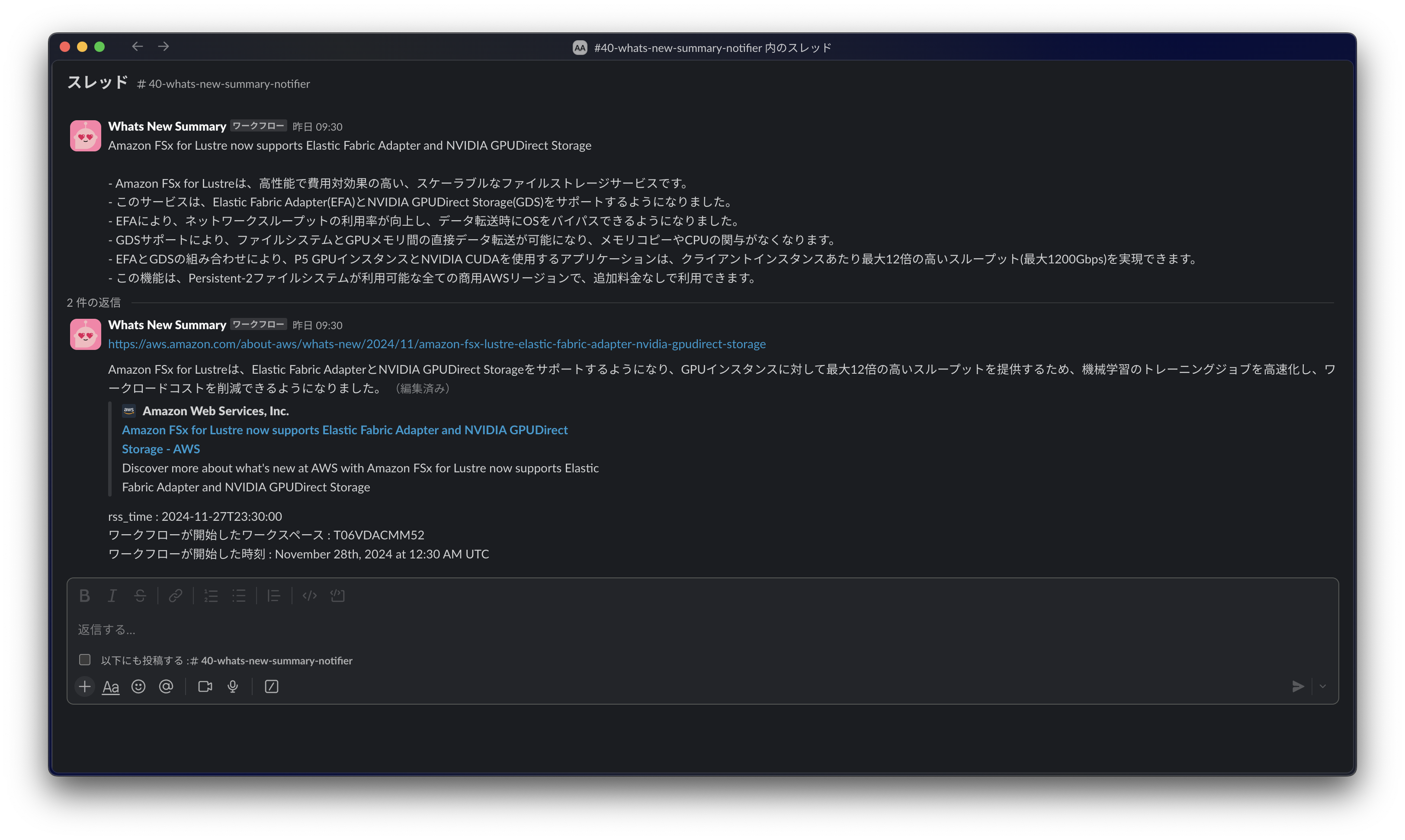
Task: Open the emoji picker
Action: coord(138,686)
